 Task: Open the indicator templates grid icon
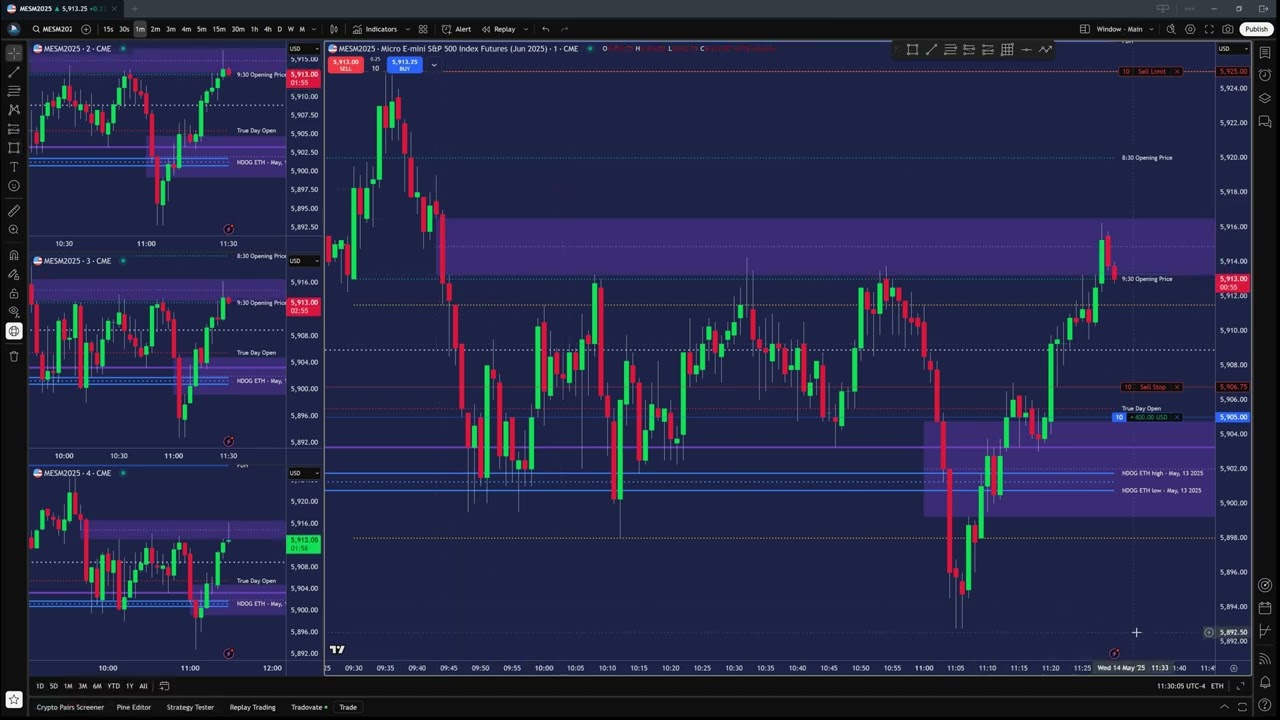tap(423, 29)
